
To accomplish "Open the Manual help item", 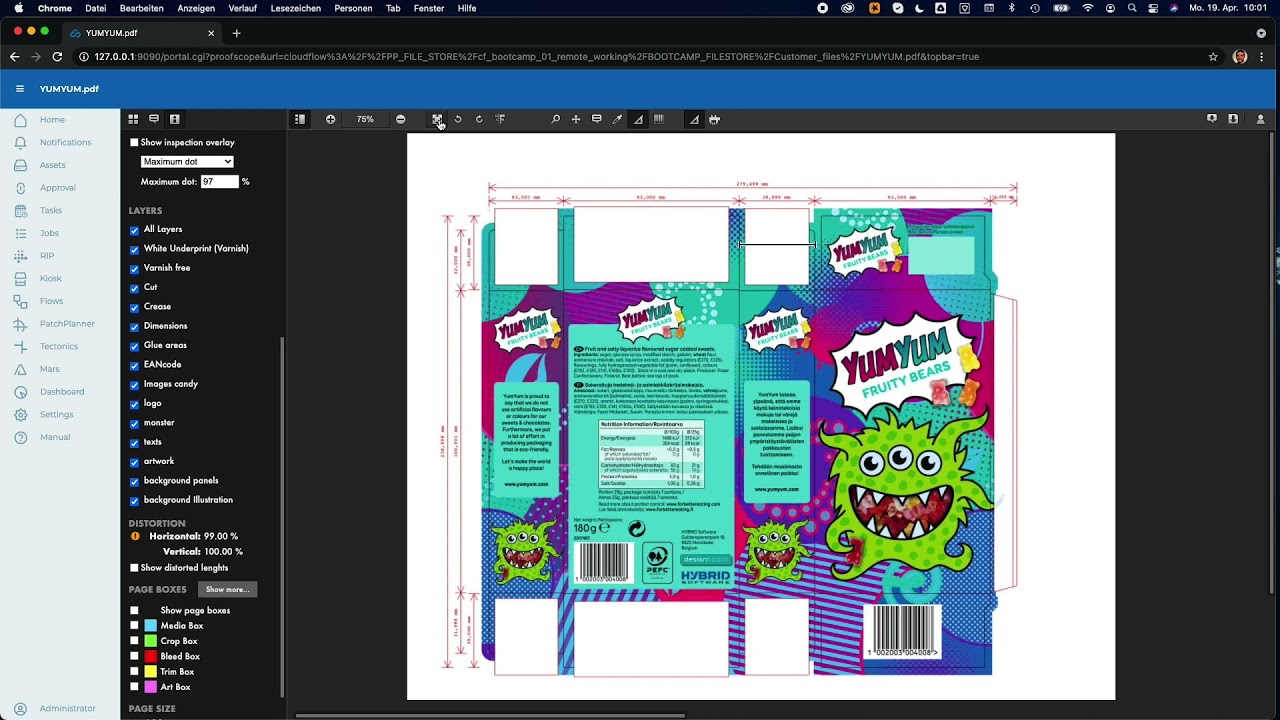I will click(x=55, y=437).
